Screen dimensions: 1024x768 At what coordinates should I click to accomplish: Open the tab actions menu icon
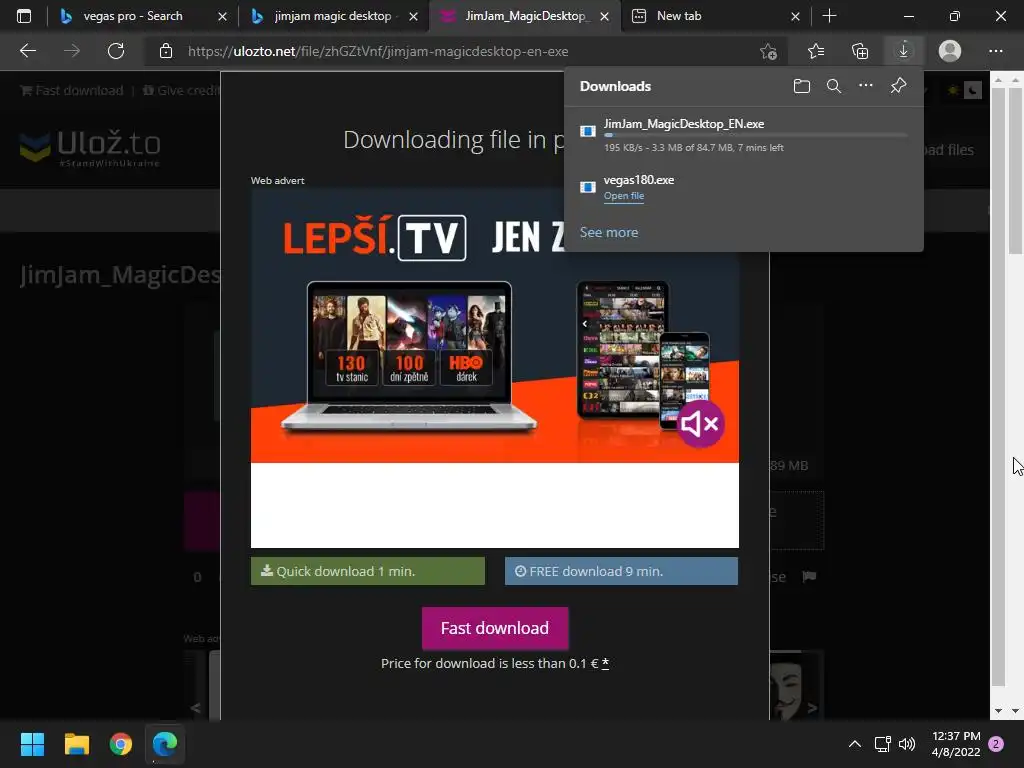(24, 16)
